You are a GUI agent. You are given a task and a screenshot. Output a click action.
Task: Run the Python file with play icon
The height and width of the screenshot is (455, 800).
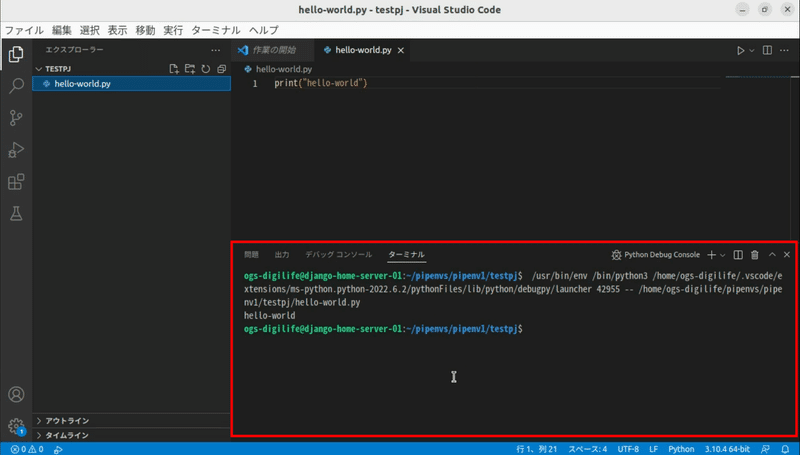coord(740,50)
